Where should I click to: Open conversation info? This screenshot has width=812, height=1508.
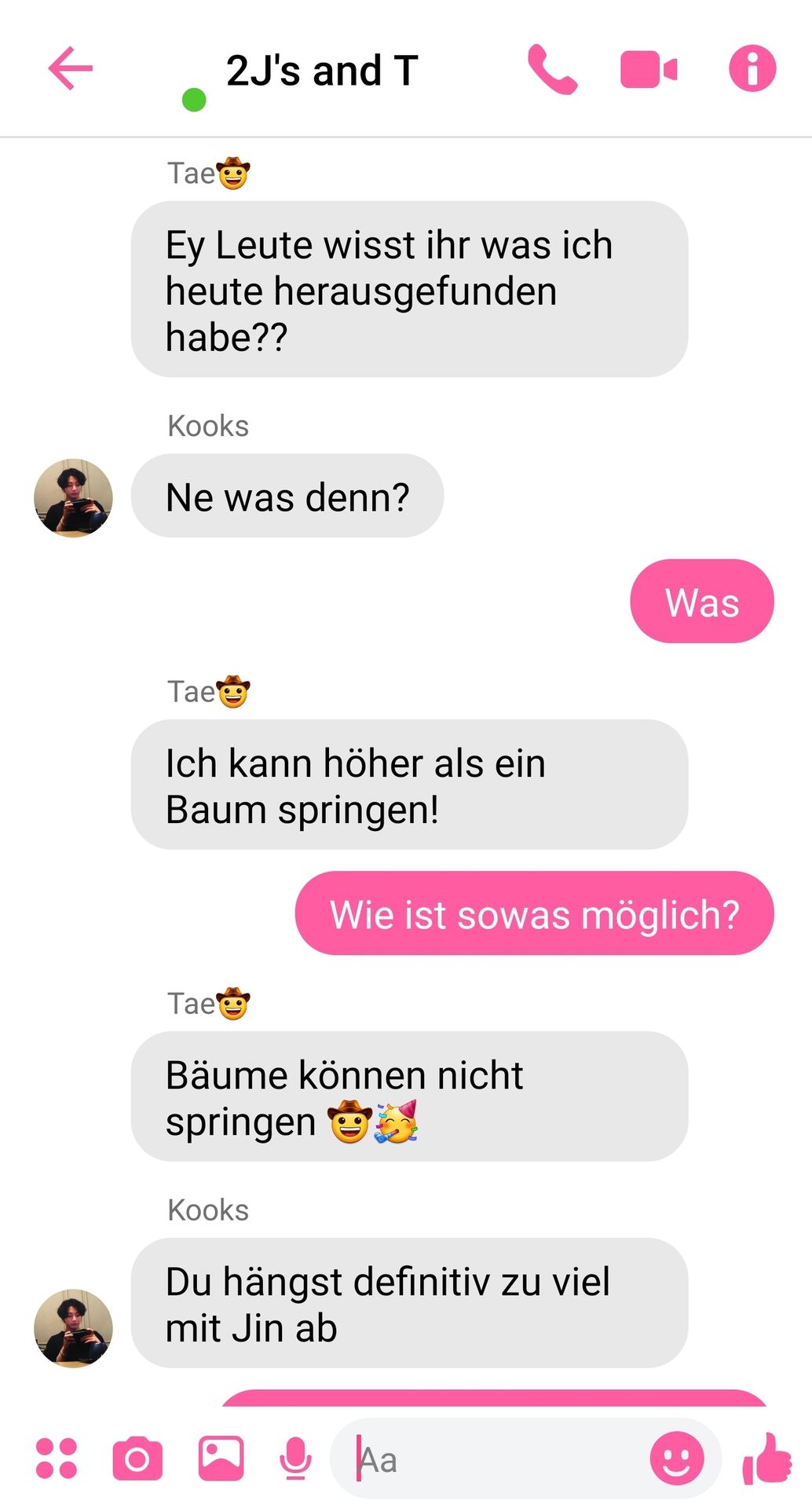(x=752, y=68)
